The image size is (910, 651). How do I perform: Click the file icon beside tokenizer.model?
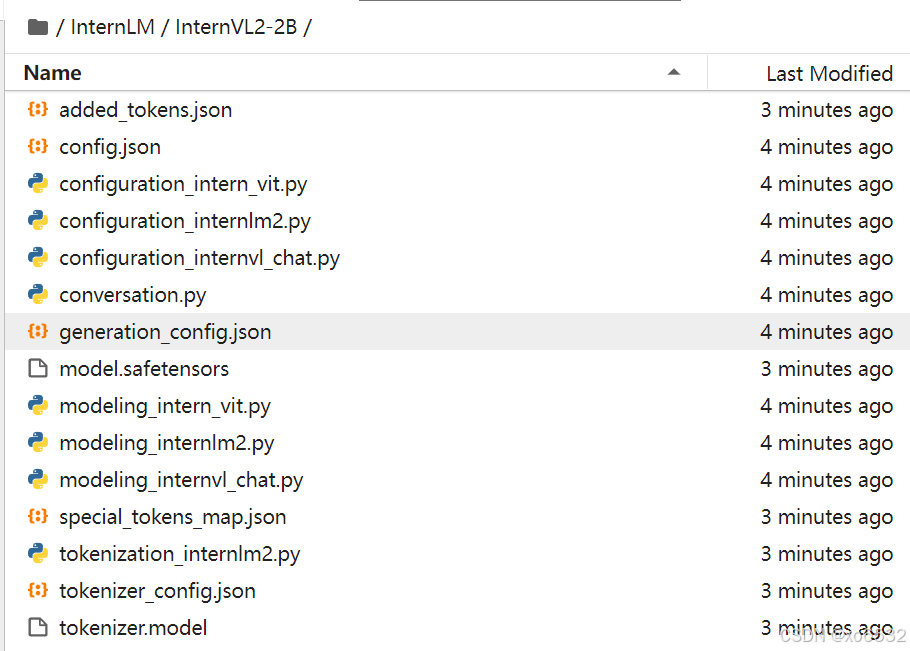(38, 627)
